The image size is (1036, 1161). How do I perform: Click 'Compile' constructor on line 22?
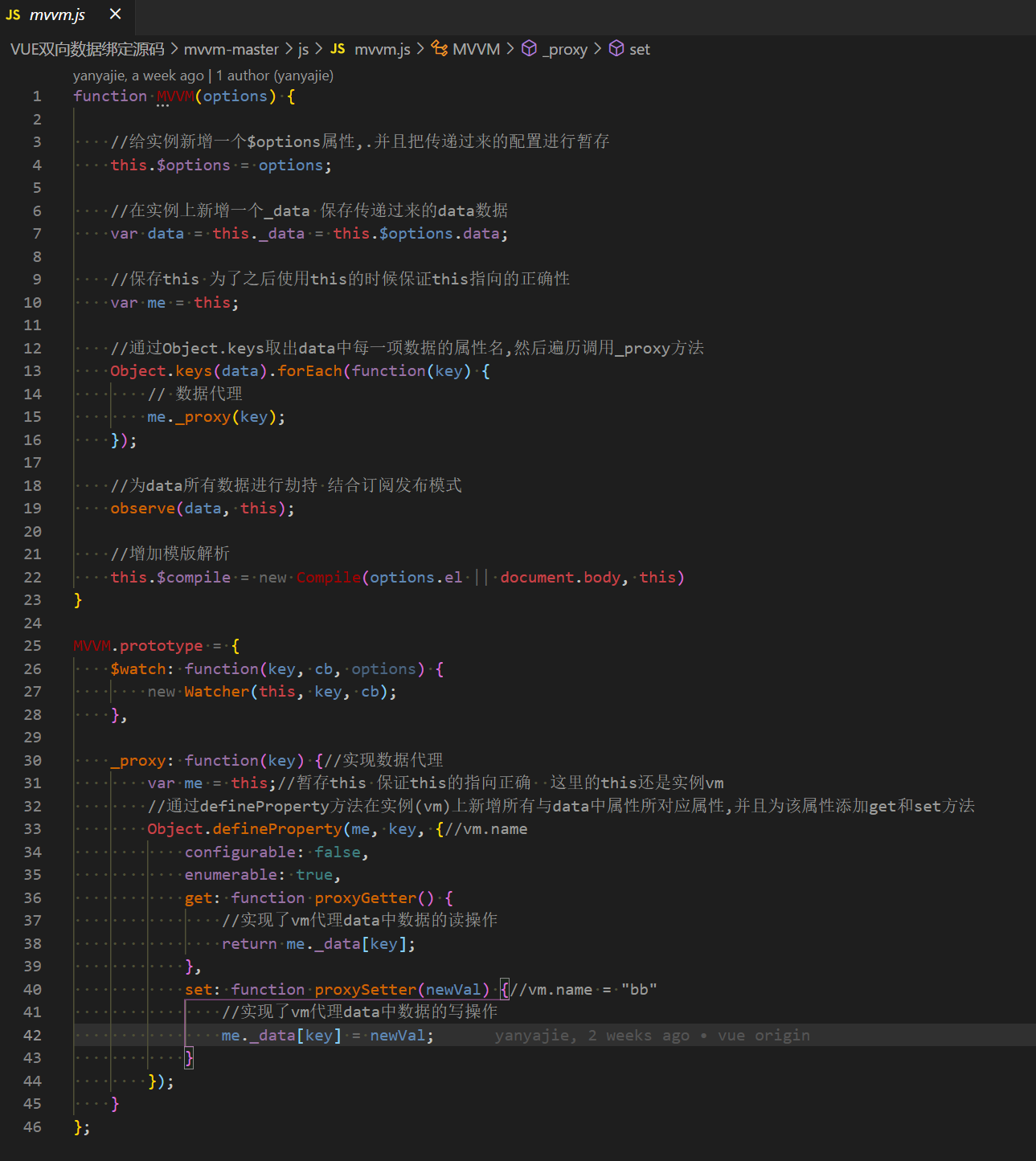[329, 578]
